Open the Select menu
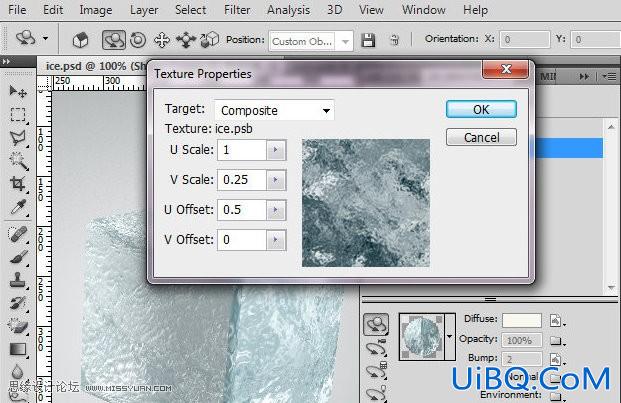This screenshot has height=403, width=621. pyautogui.click(x=190, y=10)
